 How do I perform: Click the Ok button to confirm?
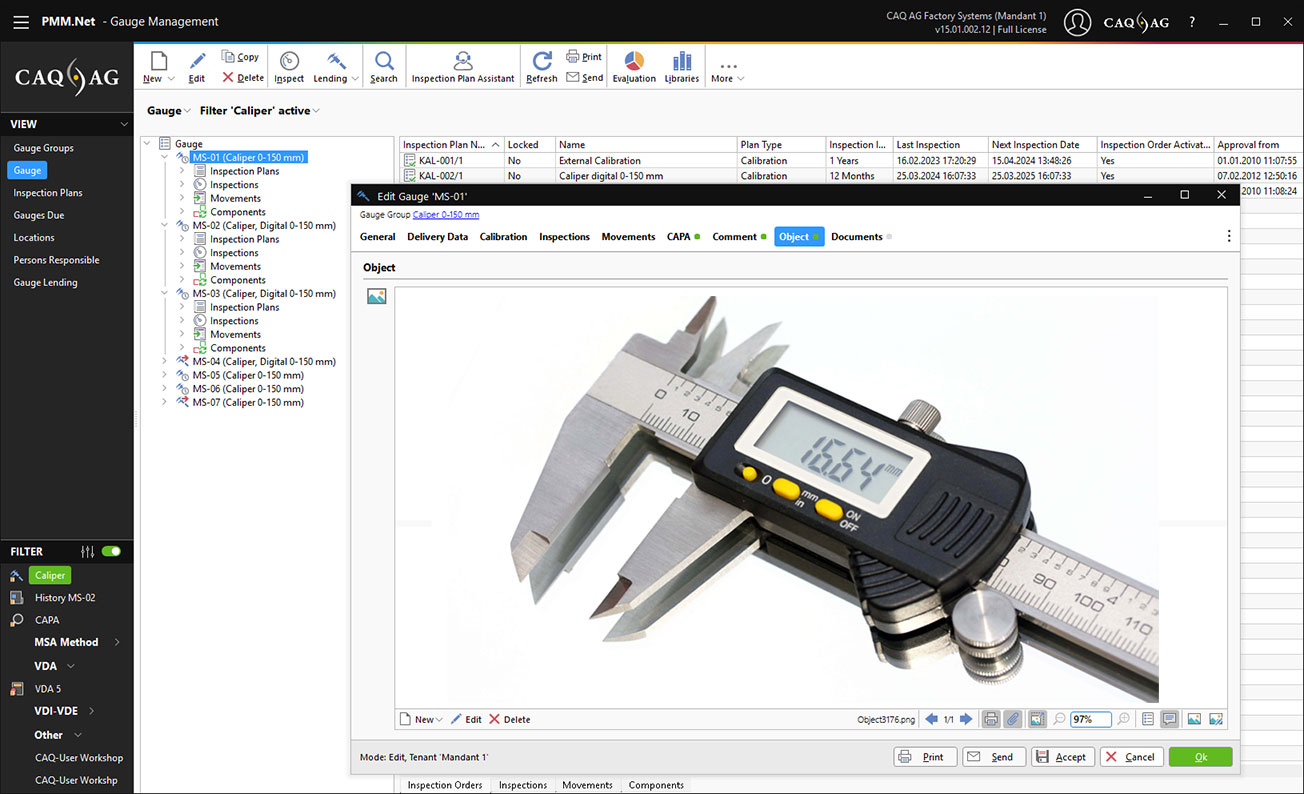click(x=1200, y=756)
